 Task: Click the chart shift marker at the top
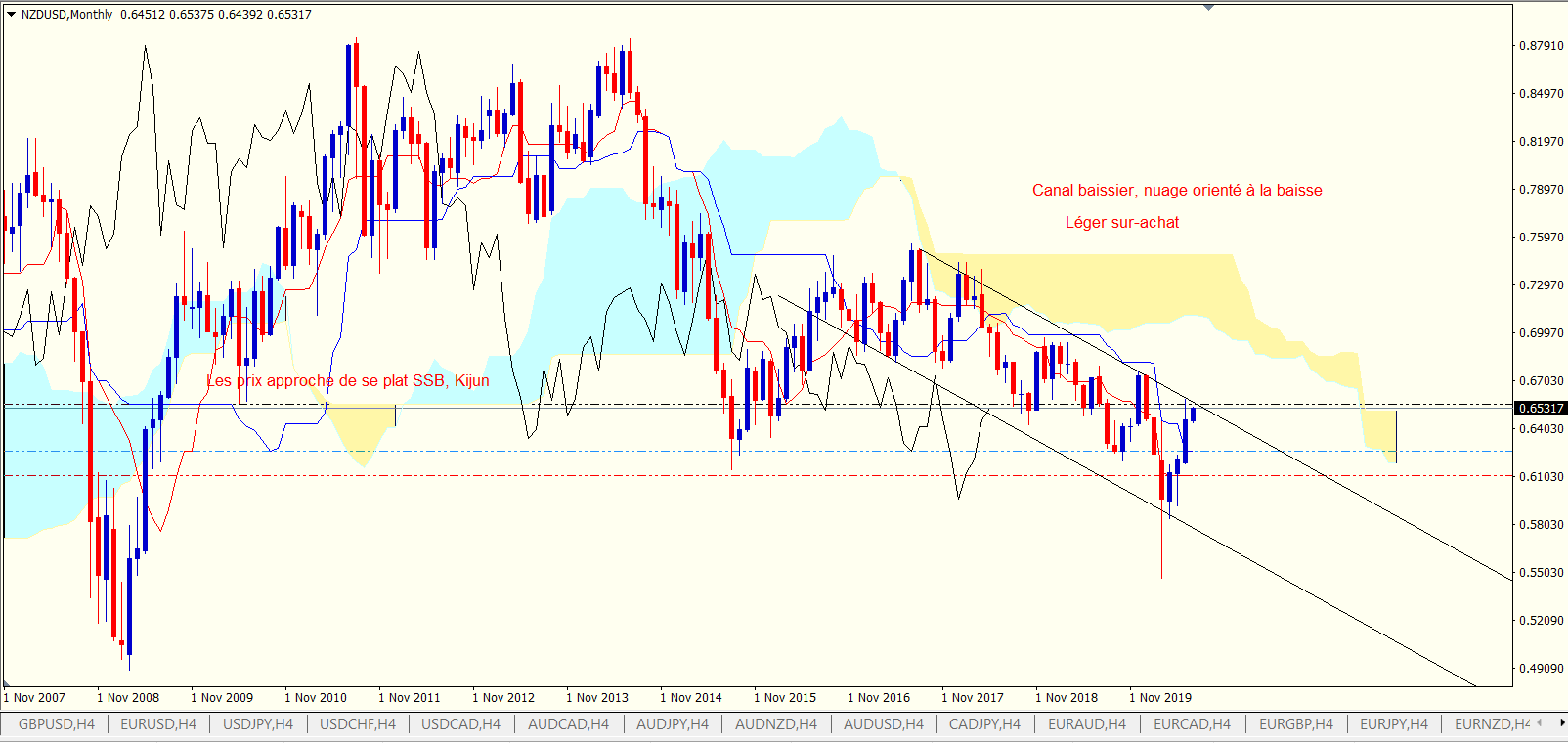tap(1209, 8)
